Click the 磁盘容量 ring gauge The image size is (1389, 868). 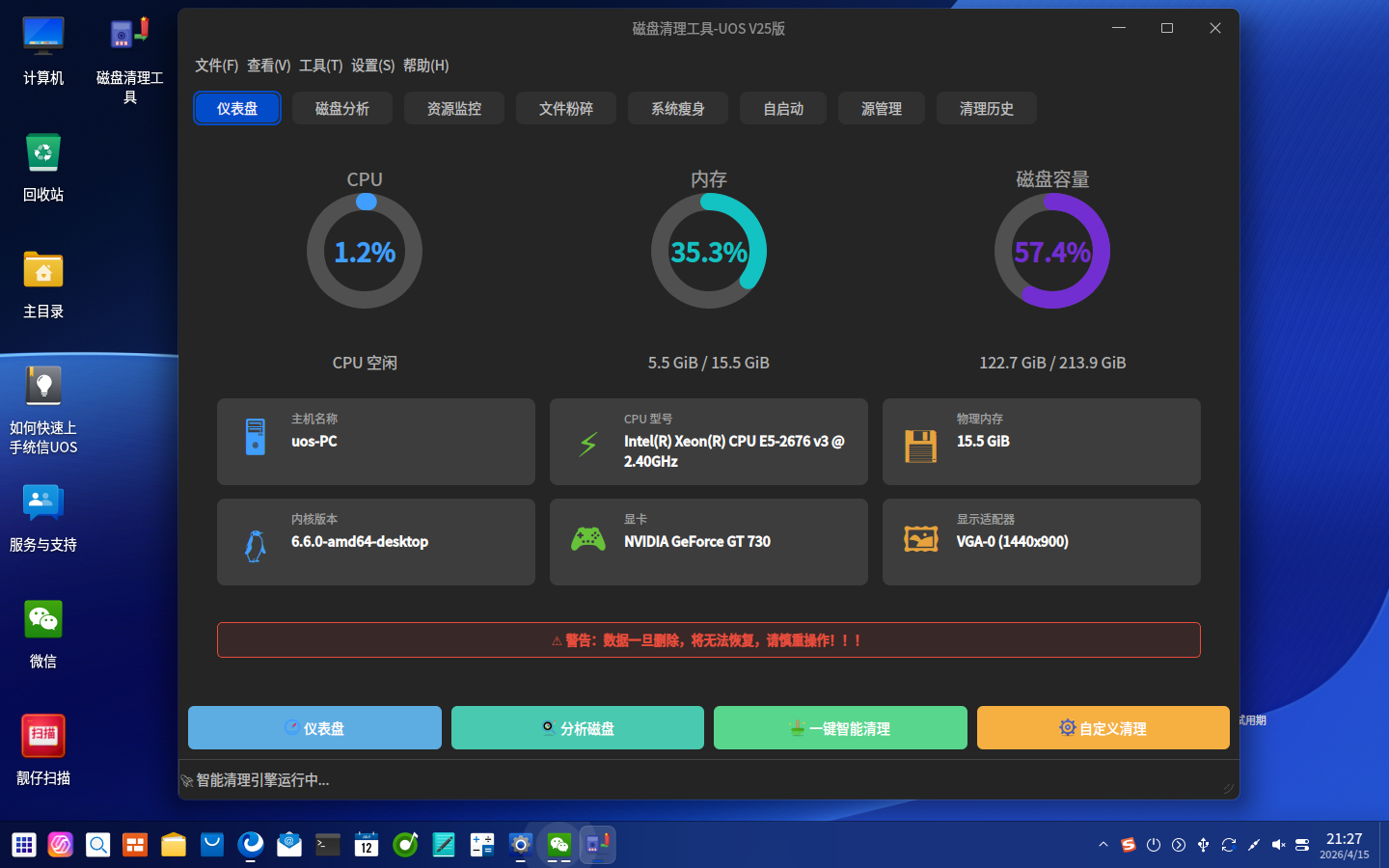point(1052,251)
